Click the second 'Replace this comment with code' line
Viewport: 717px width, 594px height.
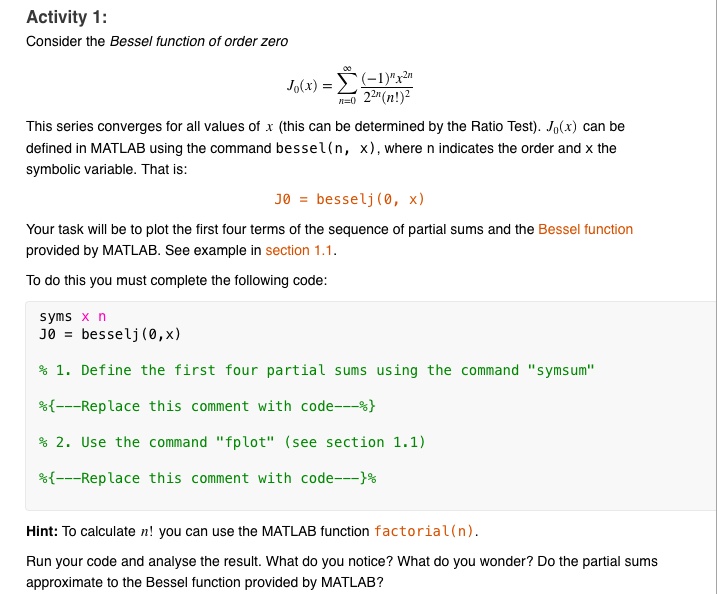pos(208,478)
